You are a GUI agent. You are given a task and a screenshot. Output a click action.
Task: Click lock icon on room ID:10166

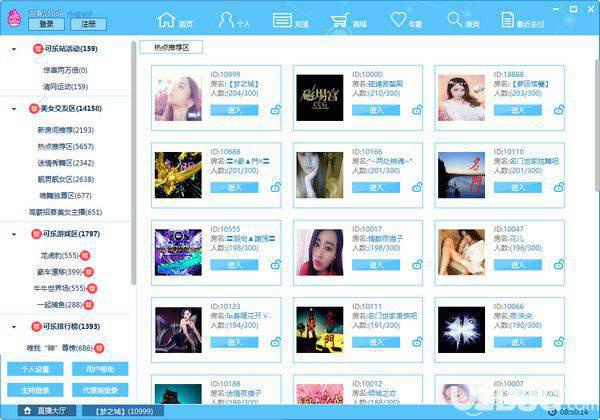click(417, 187)
